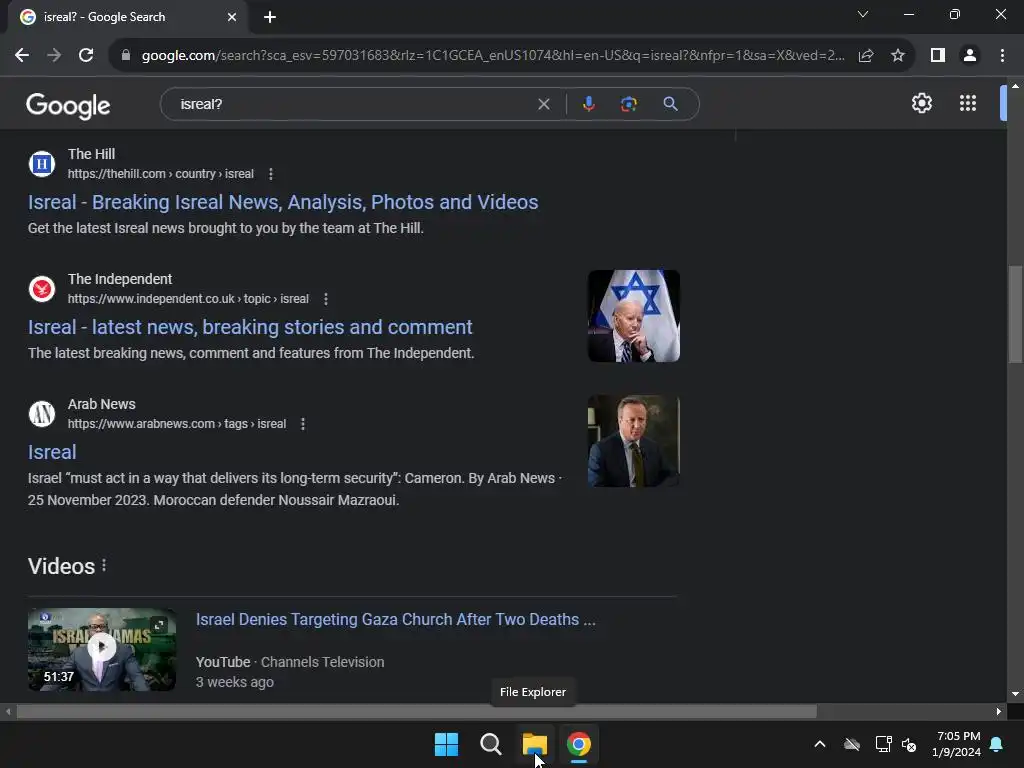Click horizontal scrollbar right arrow

point(999,711)
